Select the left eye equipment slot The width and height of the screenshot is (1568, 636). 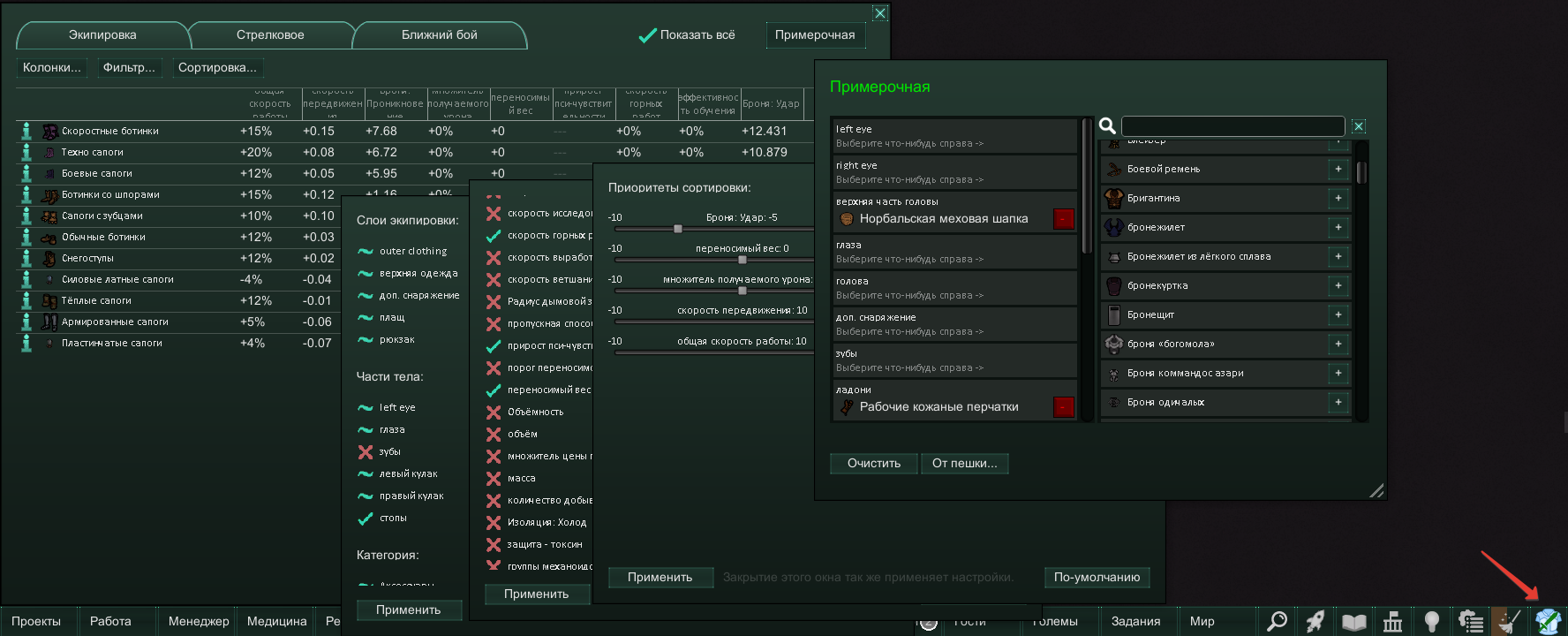tap(954, 136)
